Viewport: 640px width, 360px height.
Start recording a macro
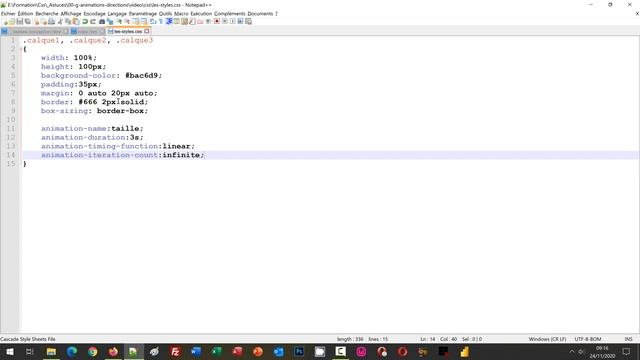[217, 21]
